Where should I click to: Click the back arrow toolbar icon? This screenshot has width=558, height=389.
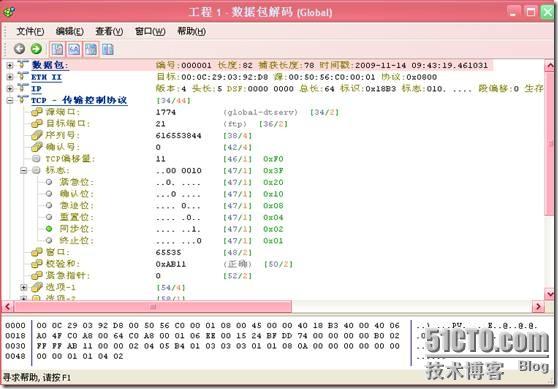(x=19, y=49)
